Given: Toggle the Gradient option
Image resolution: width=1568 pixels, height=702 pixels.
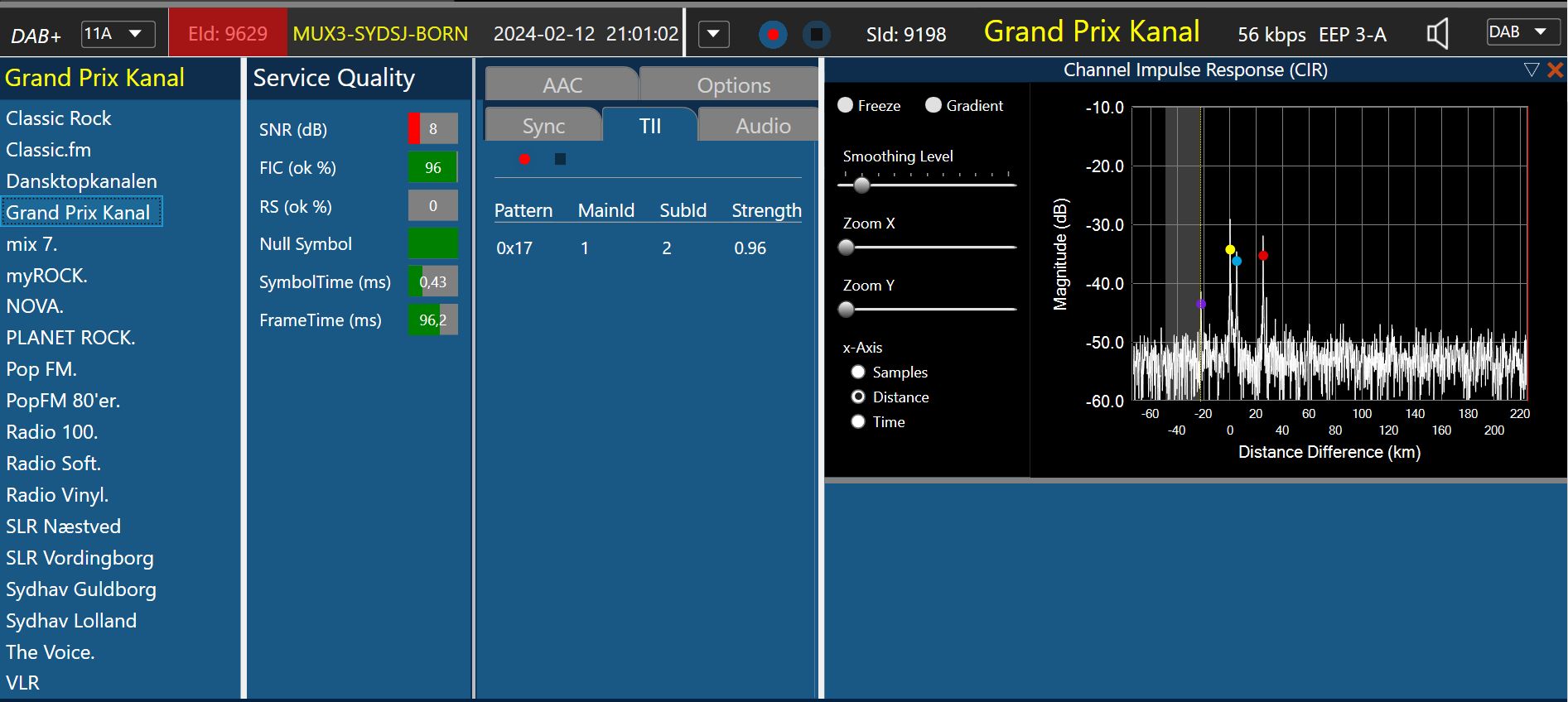Looking at the screenshot, I should 934,105.
